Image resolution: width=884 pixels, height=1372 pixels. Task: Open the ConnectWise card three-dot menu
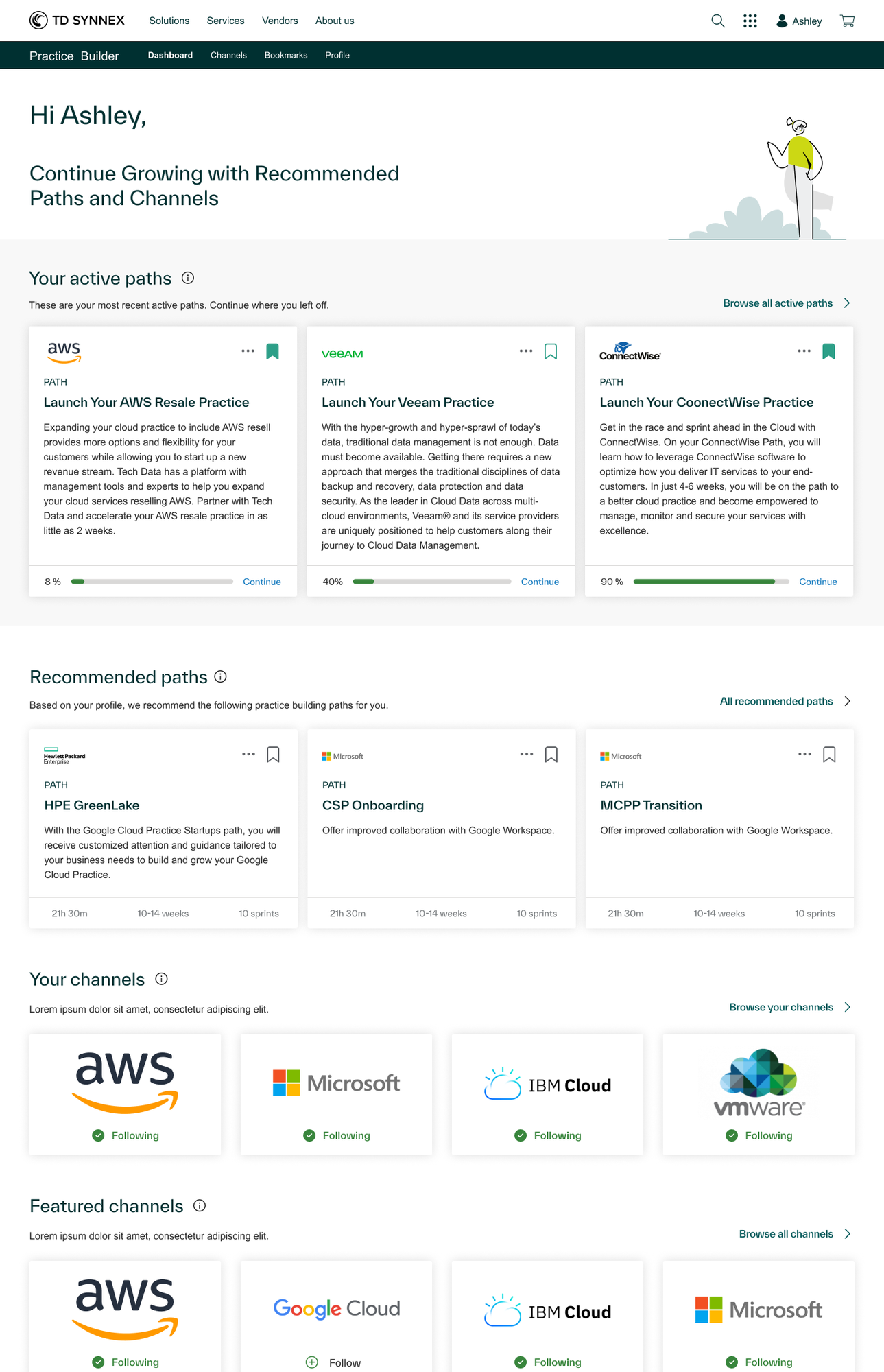click(804, 351)
